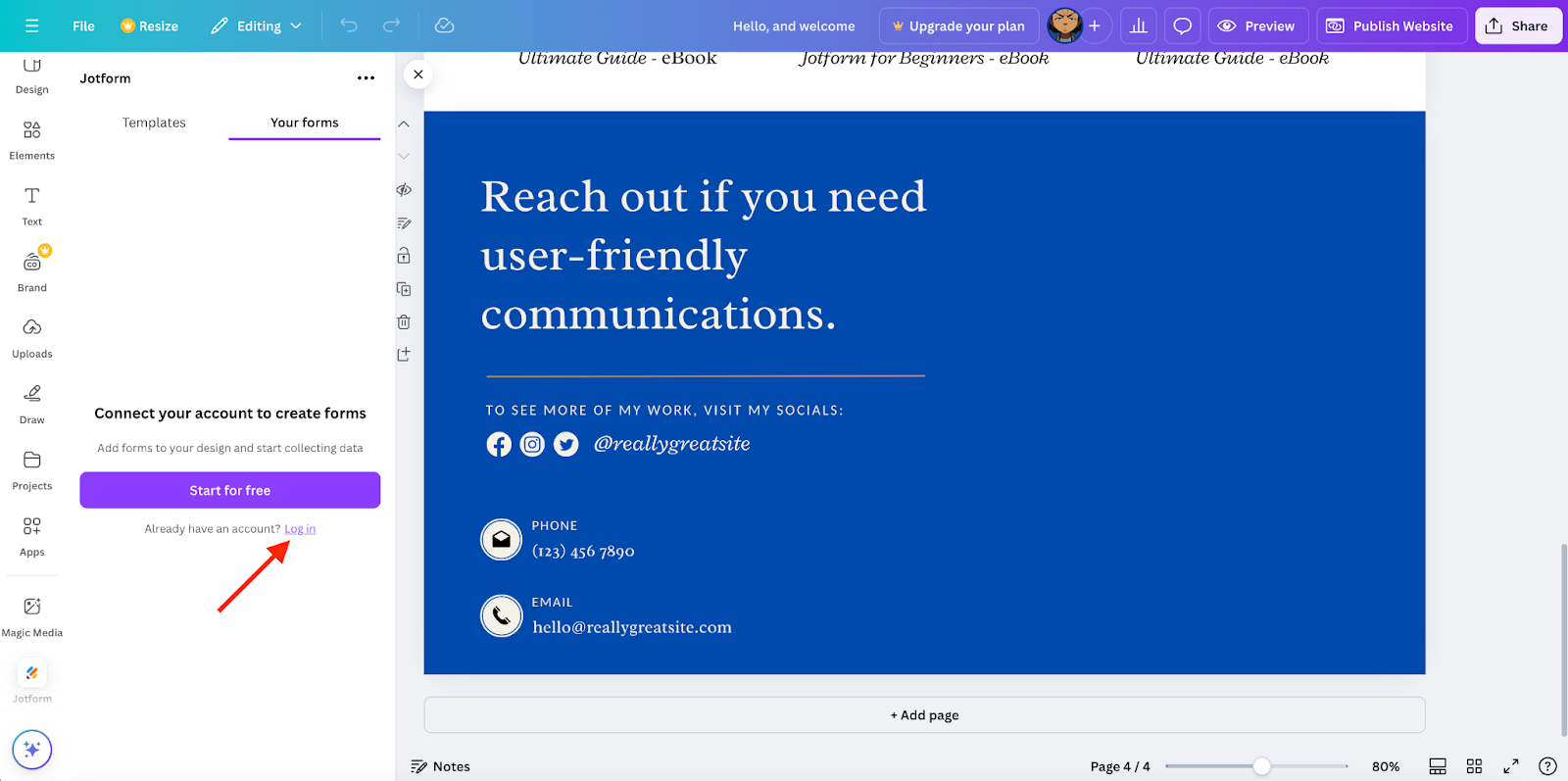
Task: Select hello@reallygreatsite.com email text
Action: 632,627
